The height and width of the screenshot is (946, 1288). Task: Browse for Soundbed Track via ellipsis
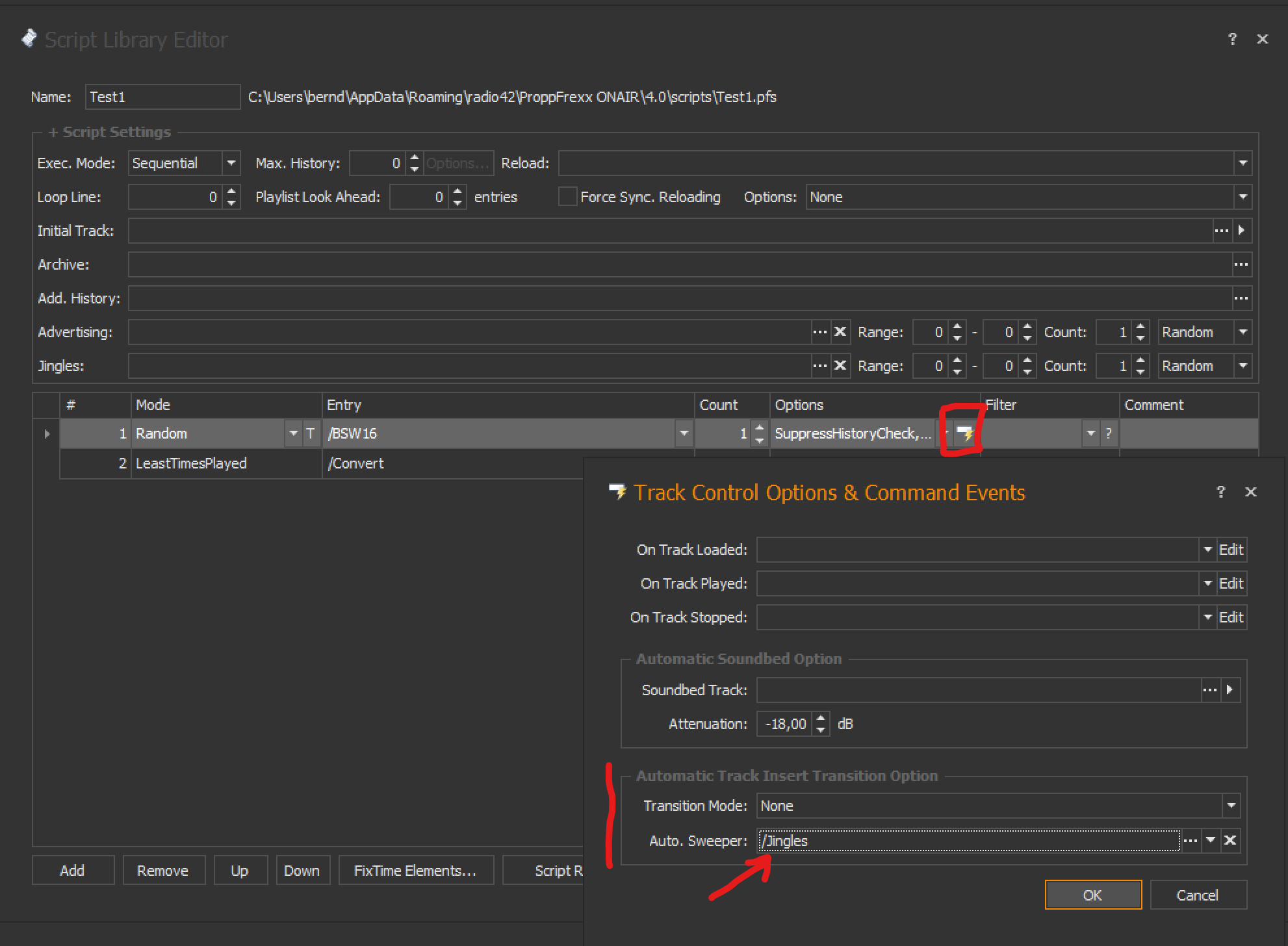coord(1209,690)
